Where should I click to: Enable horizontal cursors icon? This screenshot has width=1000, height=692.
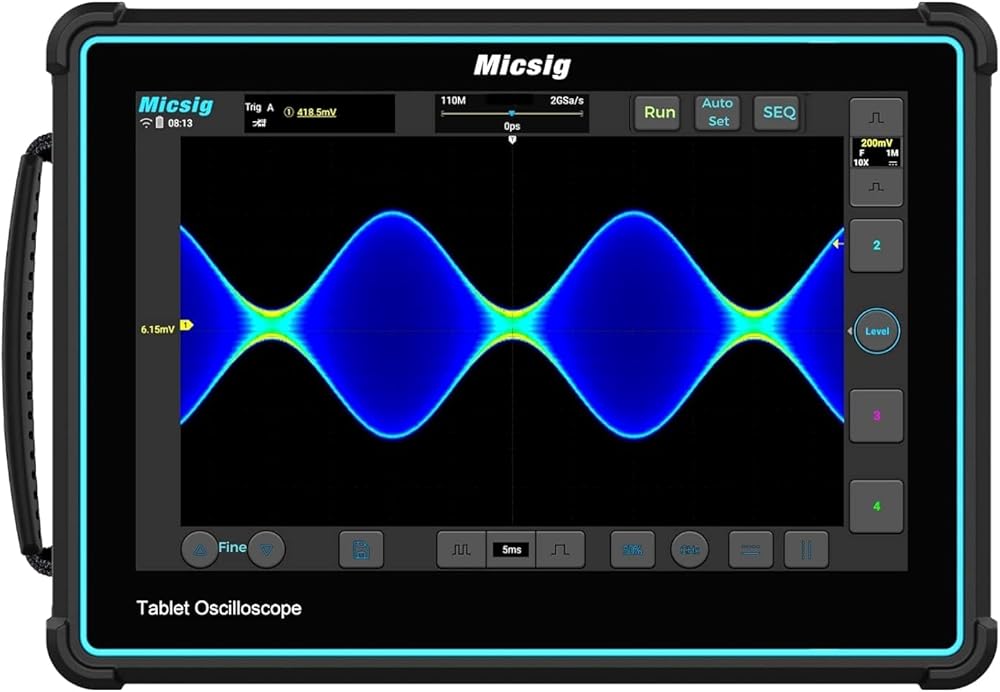tap(751, 549)
